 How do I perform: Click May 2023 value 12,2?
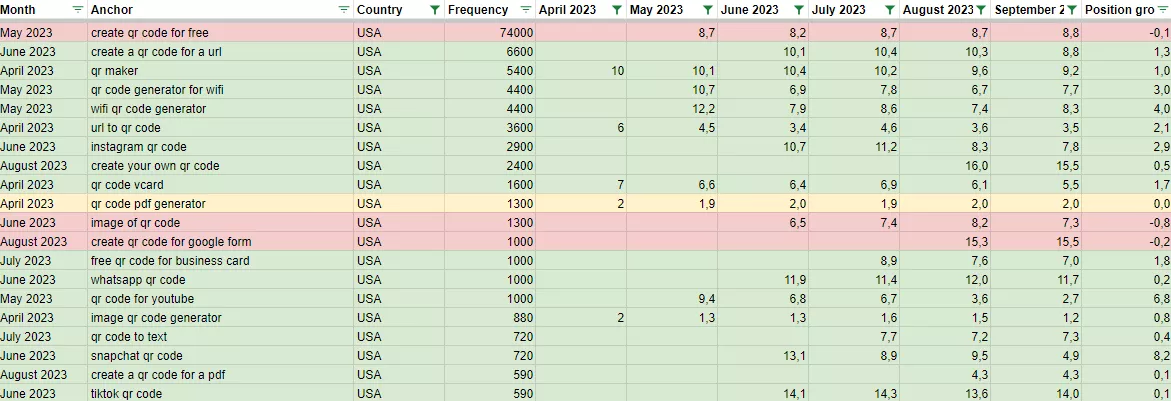[x=672, y=109]
